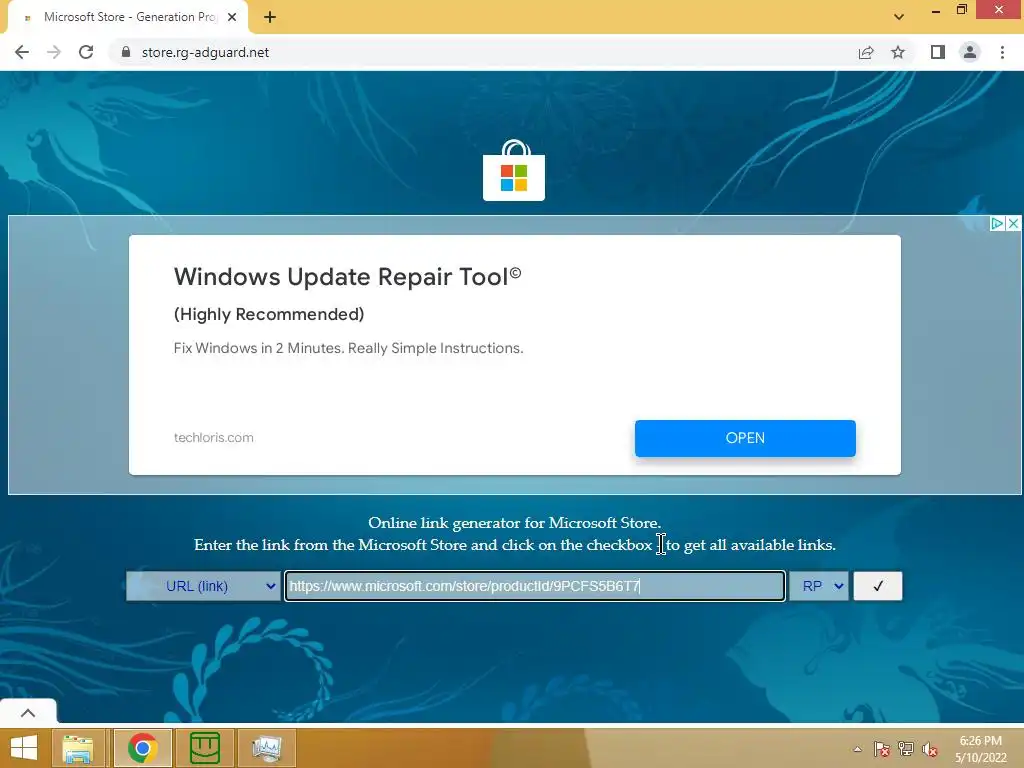The height and width of the screenshot is (768, 1024).
Task: Expand the bottom-left up-chevron panel
Action: point(28,712)
